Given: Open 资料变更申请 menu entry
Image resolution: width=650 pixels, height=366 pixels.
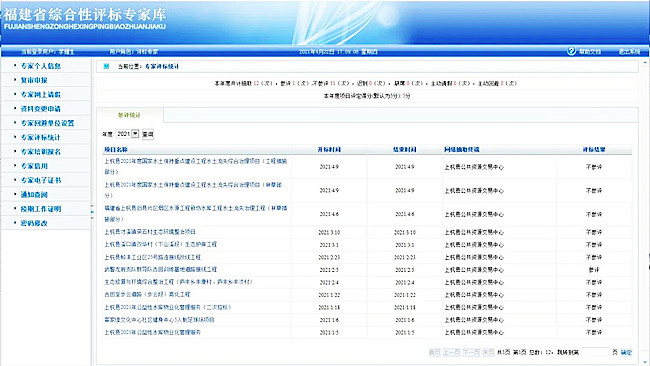Looking at the screenshot, I should pyautogui.click(x=41, y=109).
